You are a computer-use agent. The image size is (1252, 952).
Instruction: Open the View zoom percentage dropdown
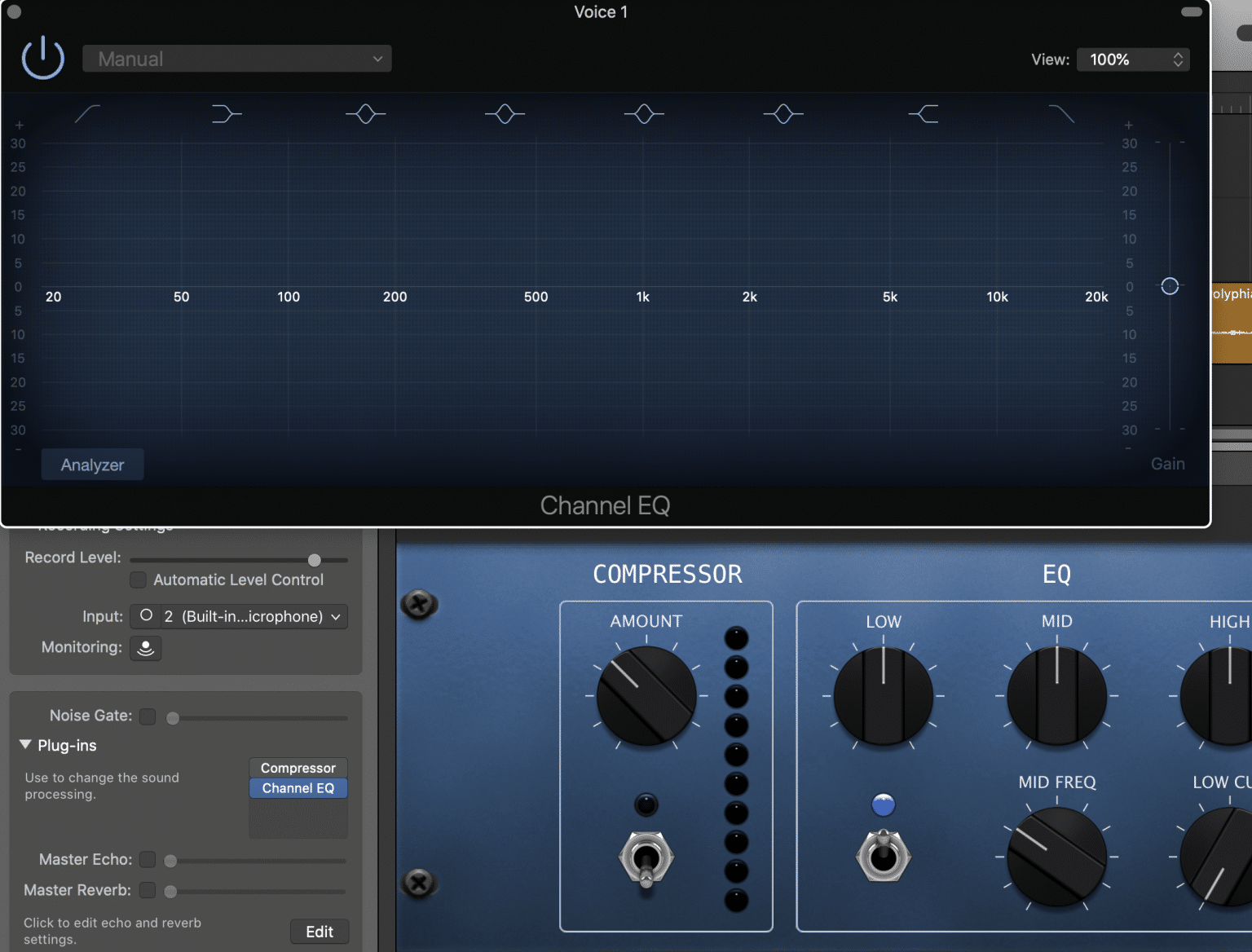1133,59
